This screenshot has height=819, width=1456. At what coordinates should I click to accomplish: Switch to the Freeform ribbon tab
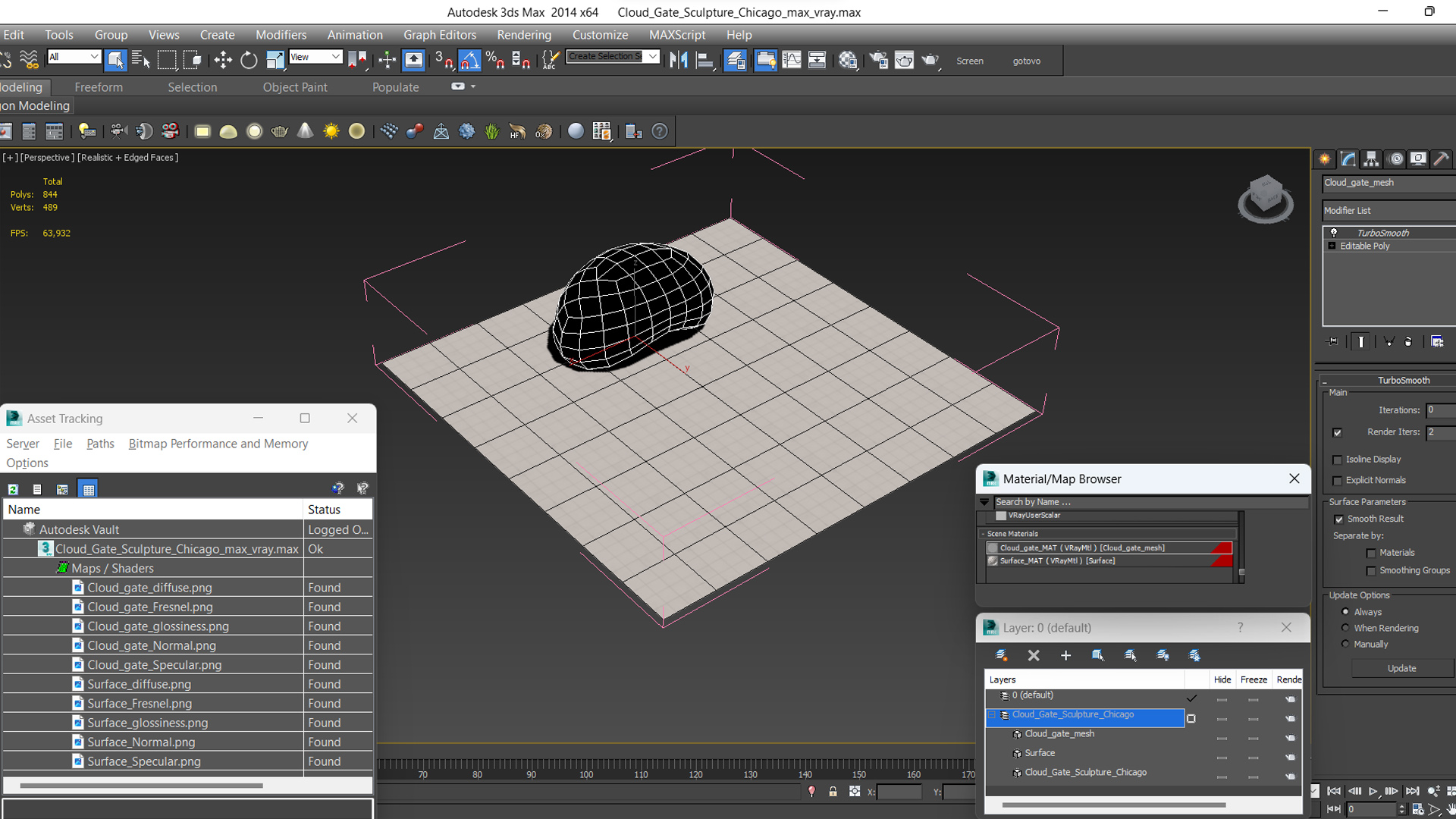point(99,87)
